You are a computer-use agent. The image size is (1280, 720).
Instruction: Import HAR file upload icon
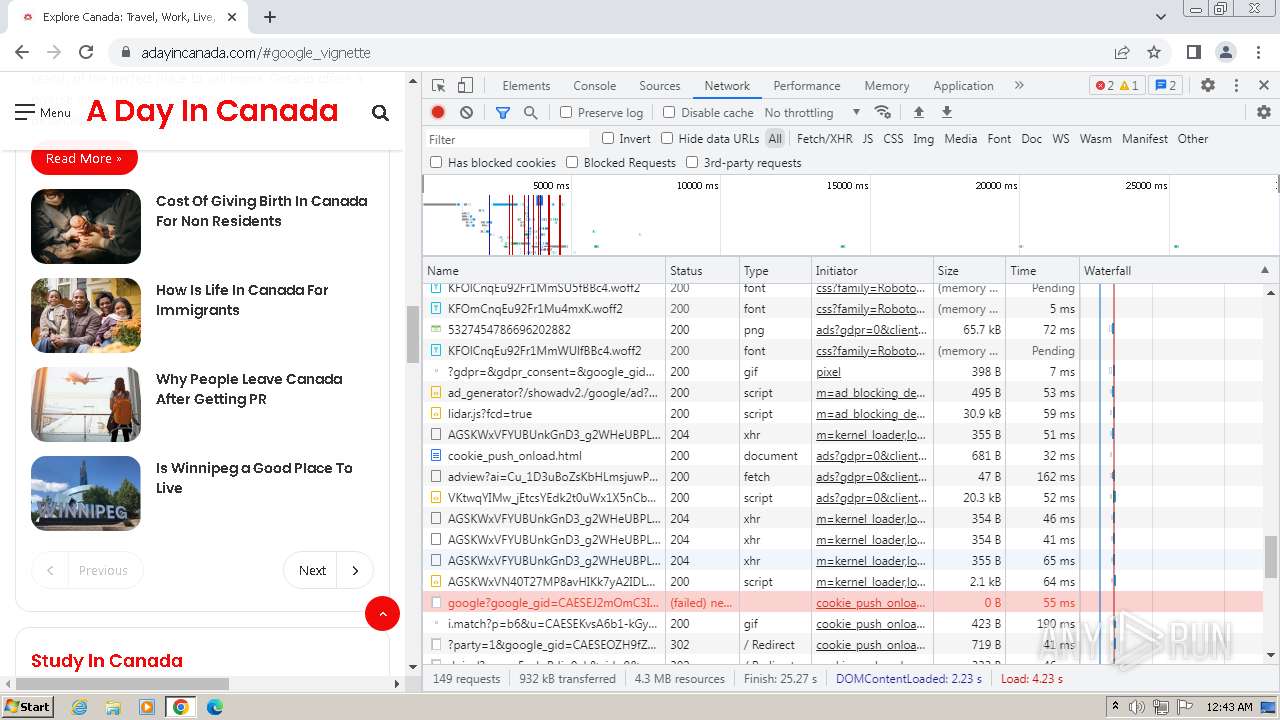918,113
